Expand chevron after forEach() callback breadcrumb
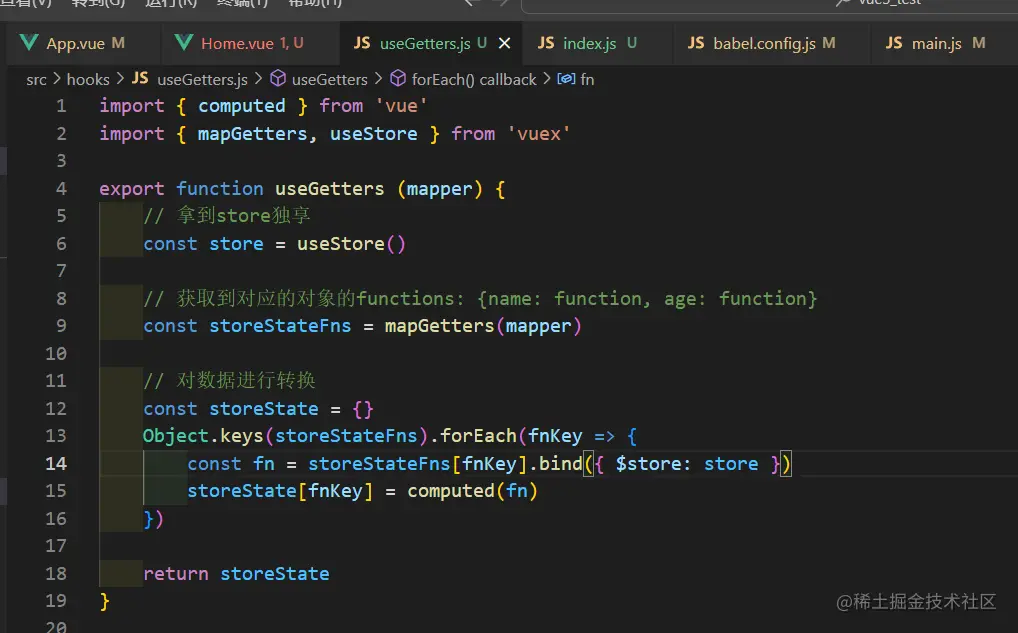Viewport: 1018px width, 633px height. pyautogui.click(x=547, y=79)
